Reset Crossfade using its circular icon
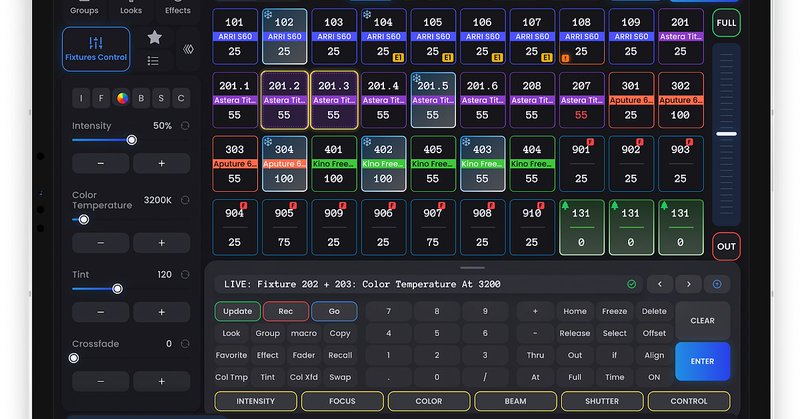Image resolution: width=800 pixels, height=419 pixels. click(x=185, y=344)
